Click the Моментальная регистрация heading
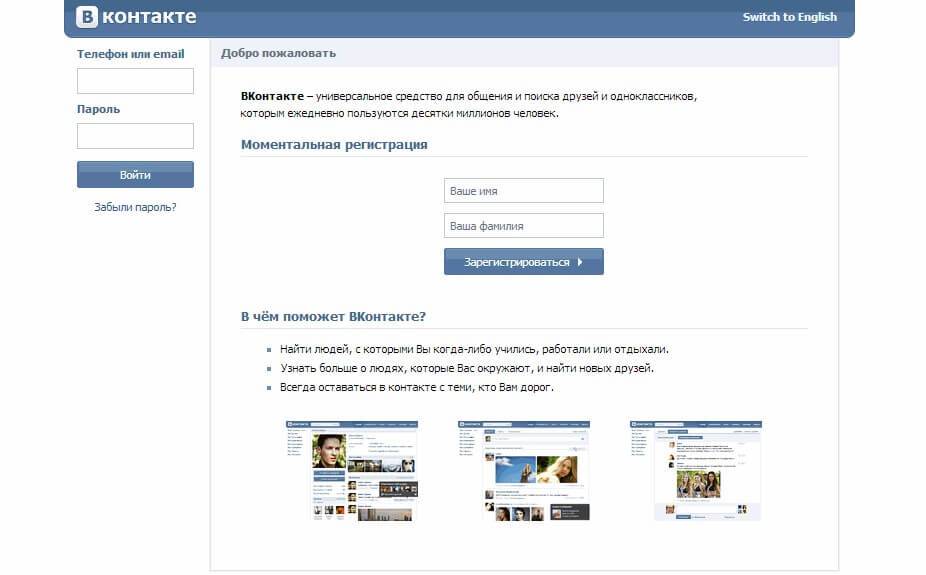The width and height of the screenshot is (926, 575). [334, 144]
